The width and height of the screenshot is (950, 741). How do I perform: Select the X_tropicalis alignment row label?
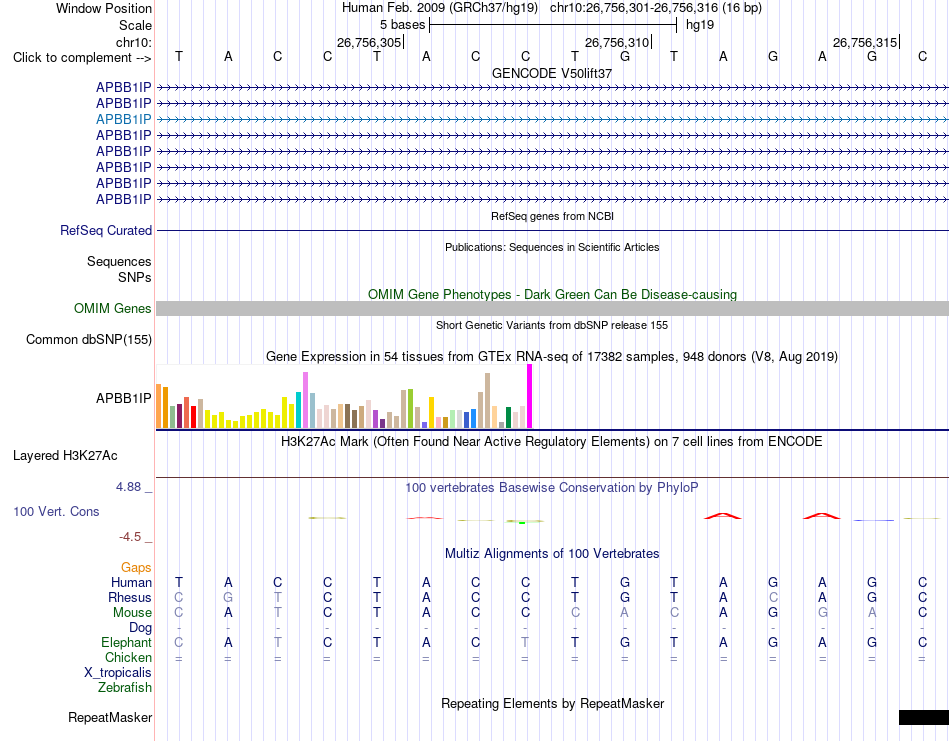(118, 673)
